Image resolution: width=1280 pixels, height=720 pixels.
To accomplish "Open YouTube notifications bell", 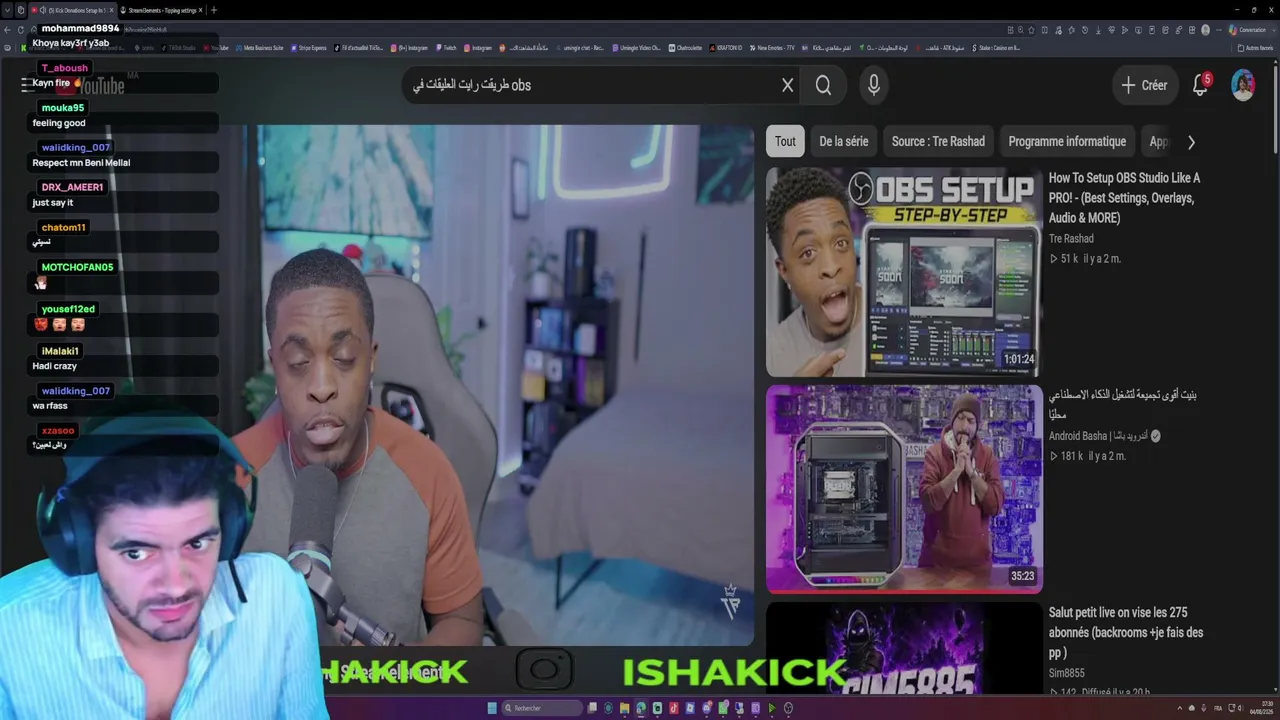I will 1201,85.
